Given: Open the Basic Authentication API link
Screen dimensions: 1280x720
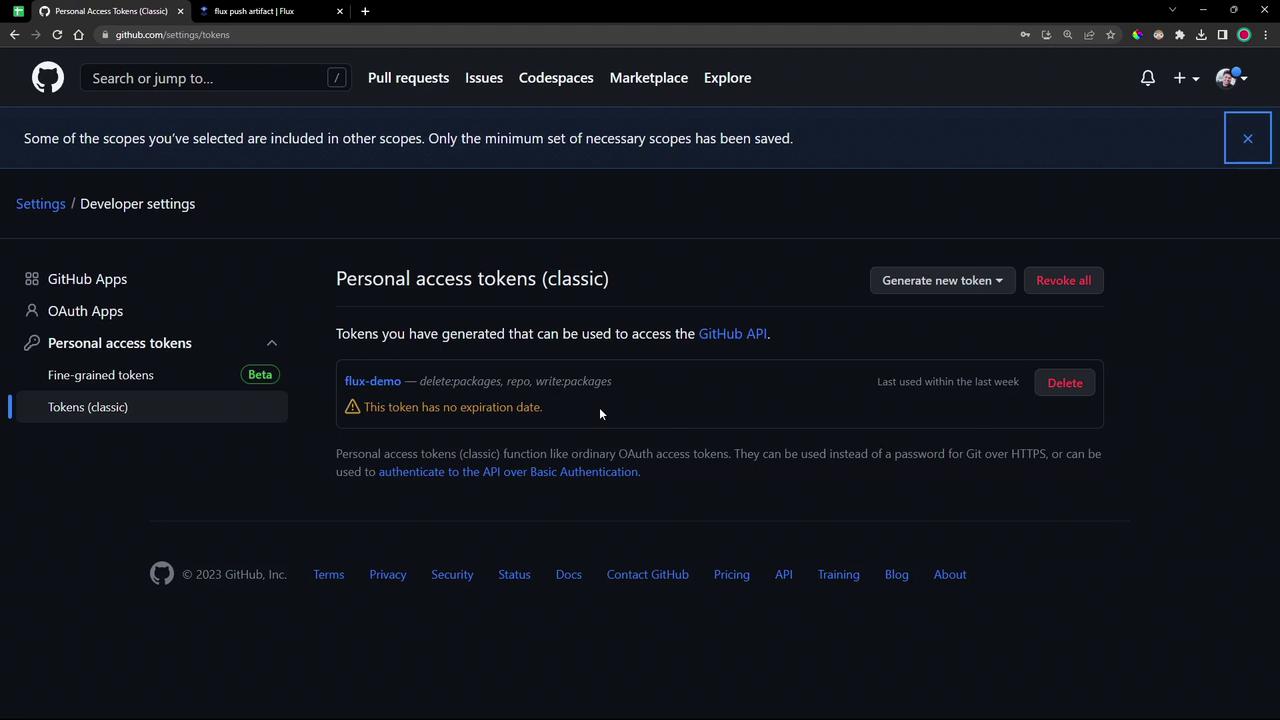Looking at the screenshot, I should pyautogui.click(x=508, y=472).
